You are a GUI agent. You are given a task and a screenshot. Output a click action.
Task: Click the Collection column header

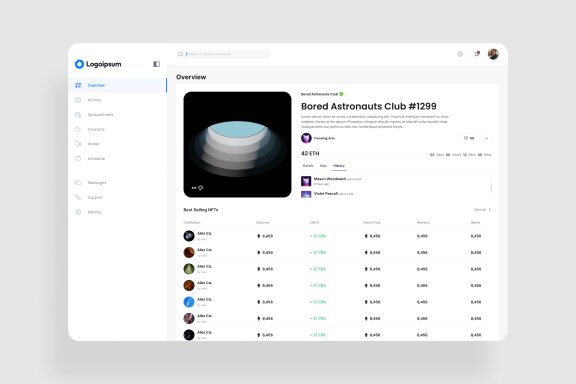192,223
